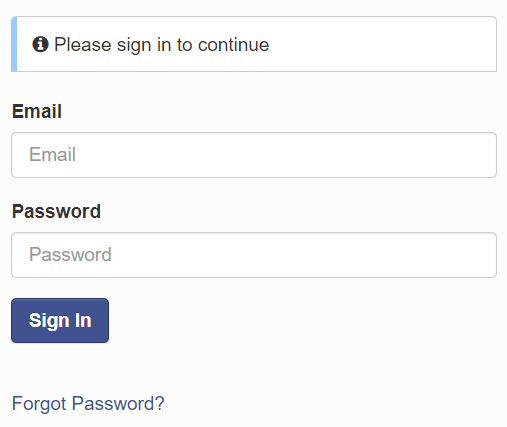Click the blue accent stripe of the alert
507x427 pixels.
pos(14,44)
